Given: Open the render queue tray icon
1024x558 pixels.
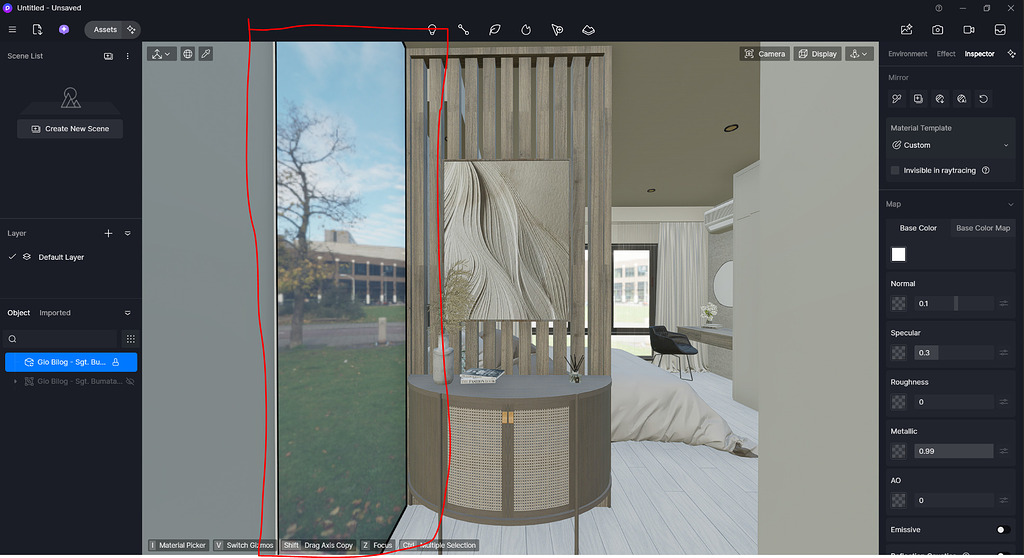Looking at the screenshot, I should [1000, 29].
